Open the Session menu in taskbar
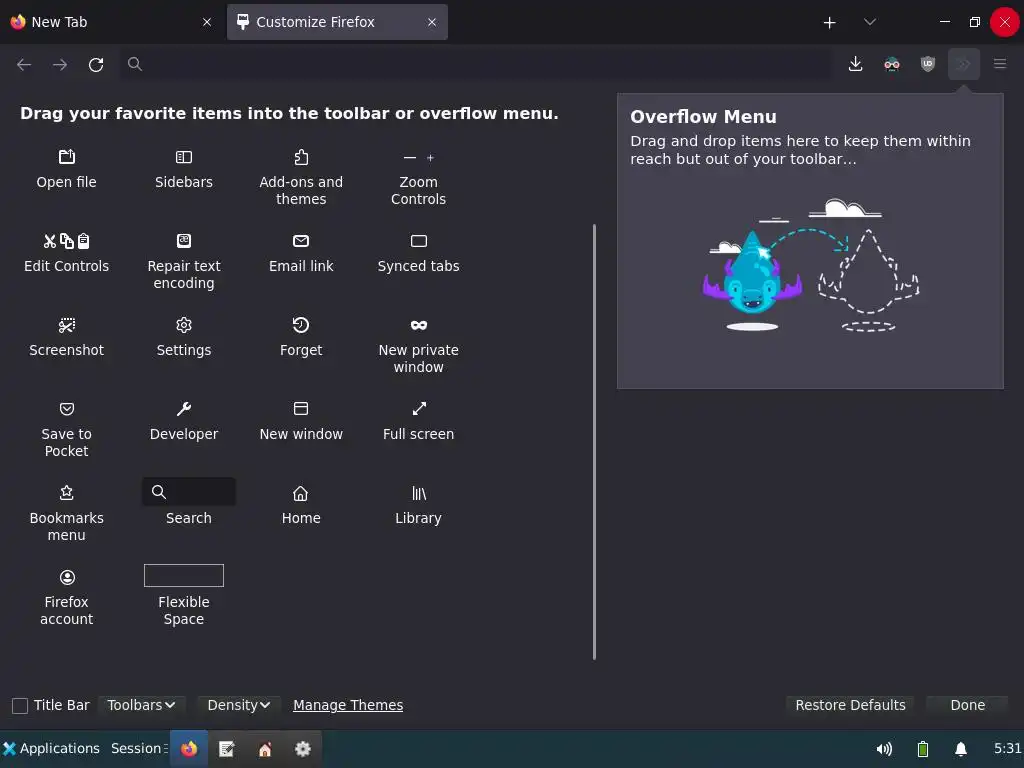Image resolution: width=1024 pixels, height=768 pixels. point(139,748)
